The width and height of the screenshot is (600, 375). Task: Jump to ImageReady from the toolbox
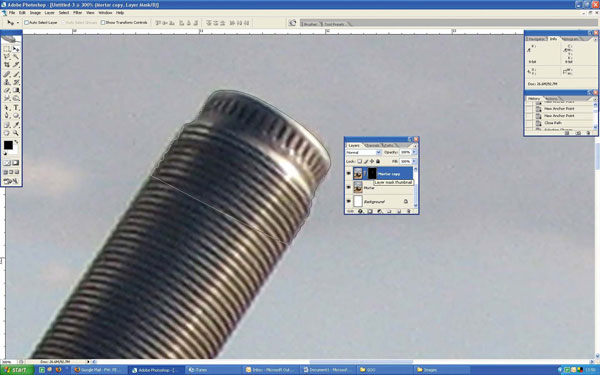click(11, 181)
